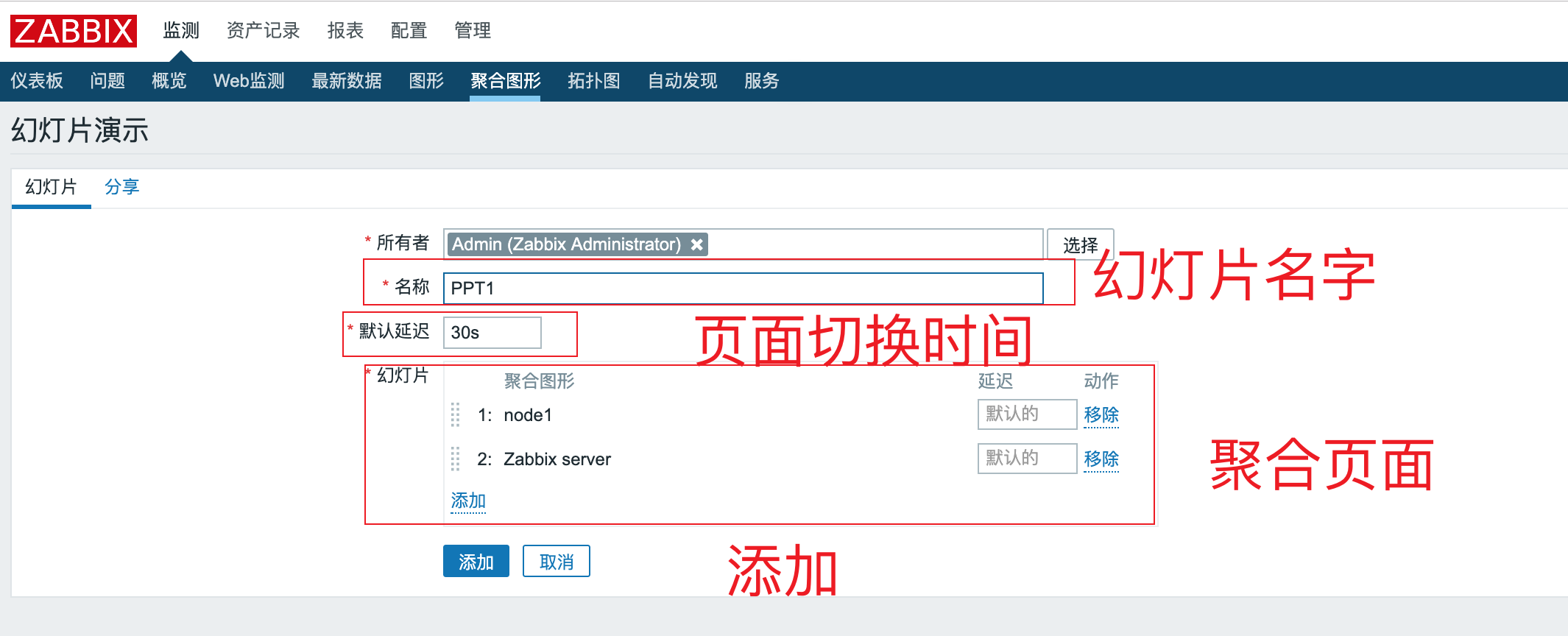Remove the Admin owner tag via x
The width and height of the screenshot is (1568, 636).
click(x=696, y=244)
